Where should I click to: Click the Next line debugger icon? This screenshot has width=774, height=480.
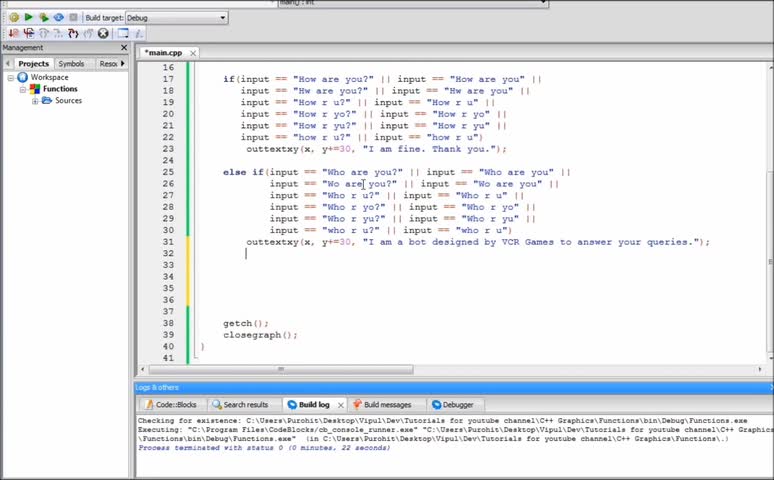pos(44,33)
